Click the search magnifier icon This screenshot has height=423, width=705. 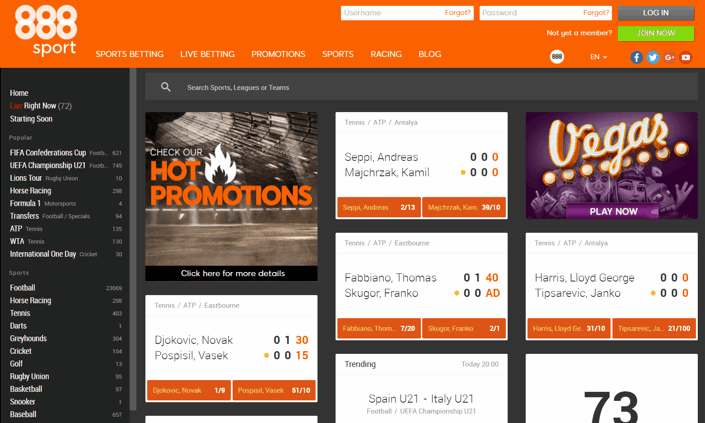(x=165, y=87)
